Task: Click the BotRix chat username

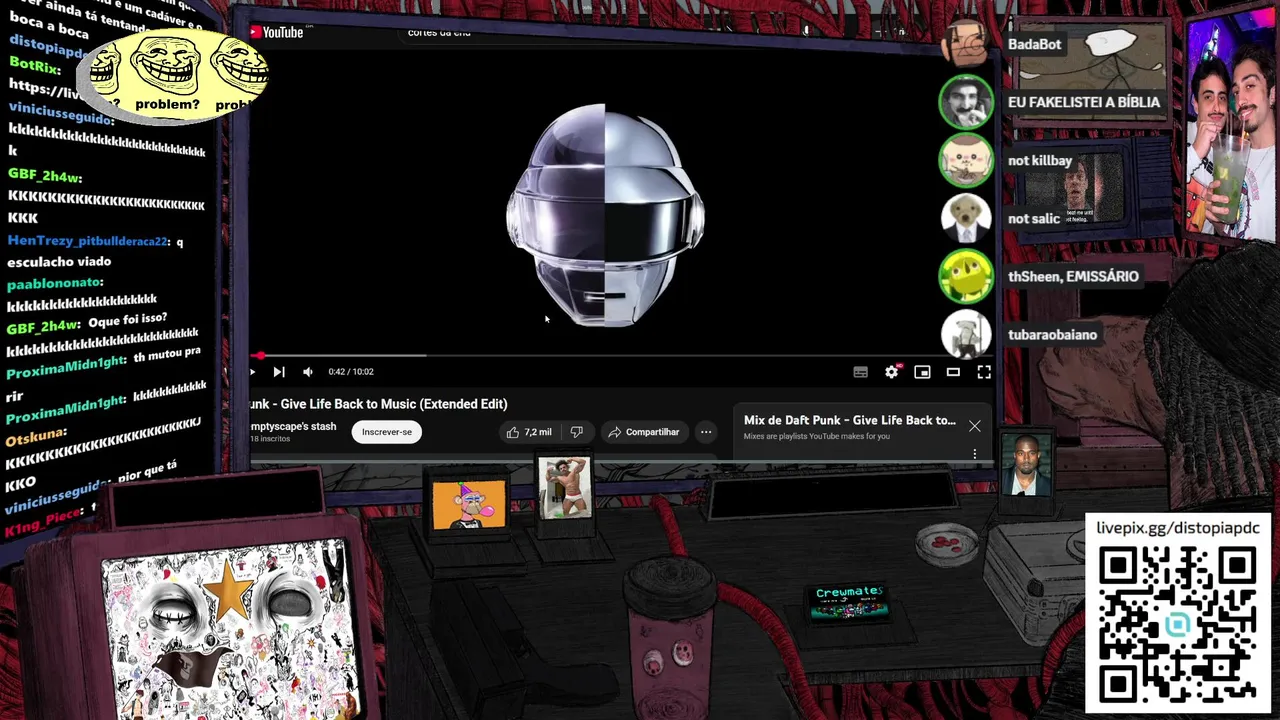Action: click(x=34, y=67)
